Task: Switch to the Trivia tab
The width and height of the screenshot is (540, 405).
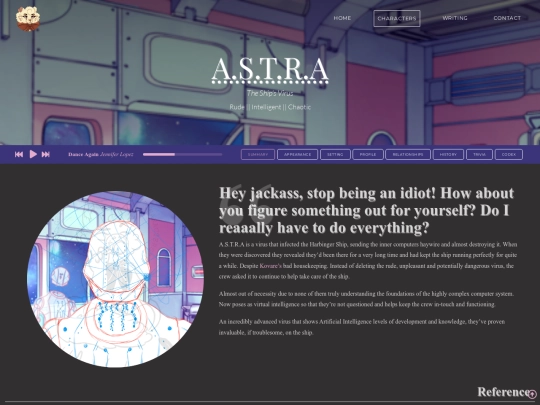Action: point(479,154)
